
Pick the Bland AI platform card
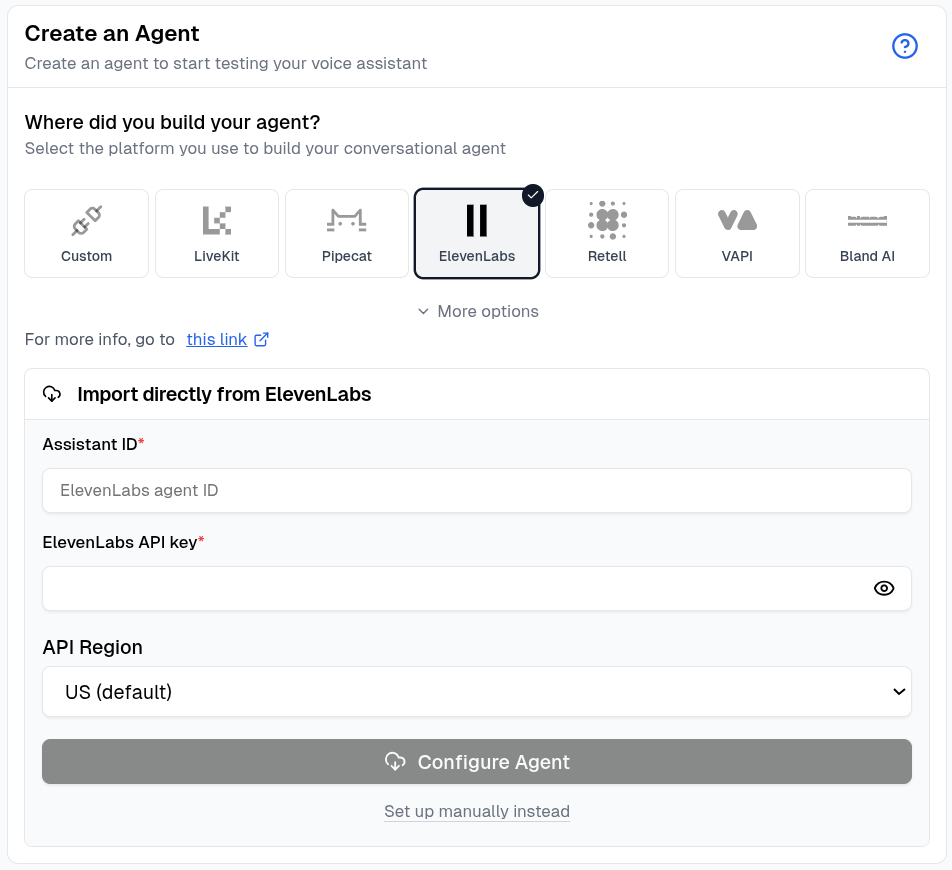coord(867,234)
